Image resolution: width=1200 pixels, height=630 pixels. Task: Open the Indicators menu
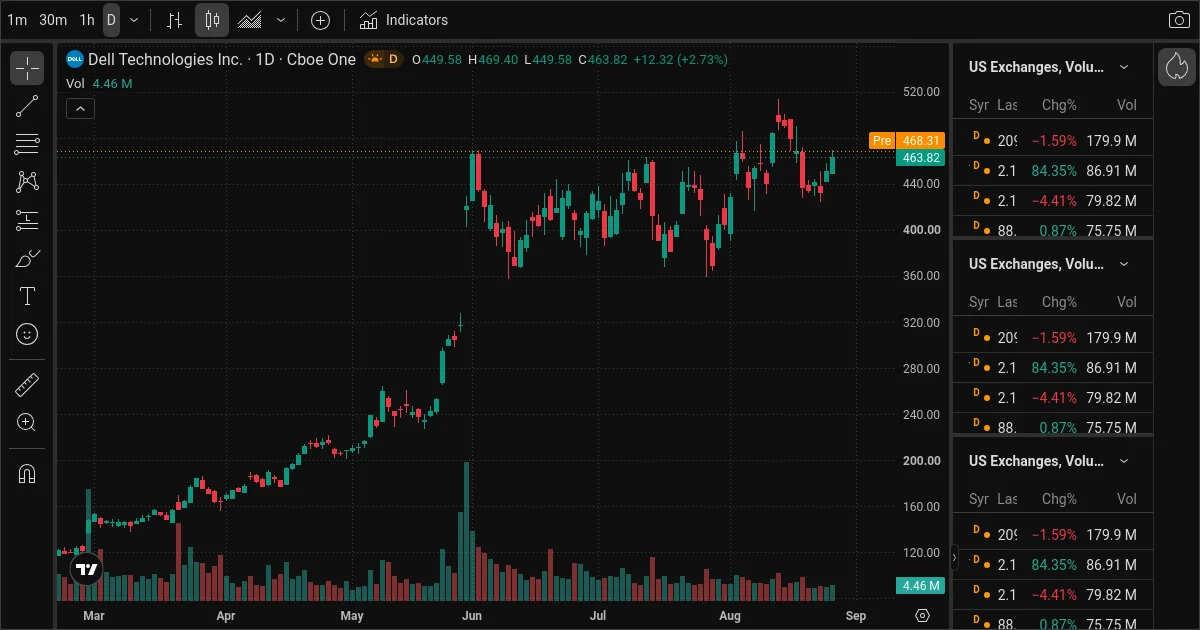(404, 20)
